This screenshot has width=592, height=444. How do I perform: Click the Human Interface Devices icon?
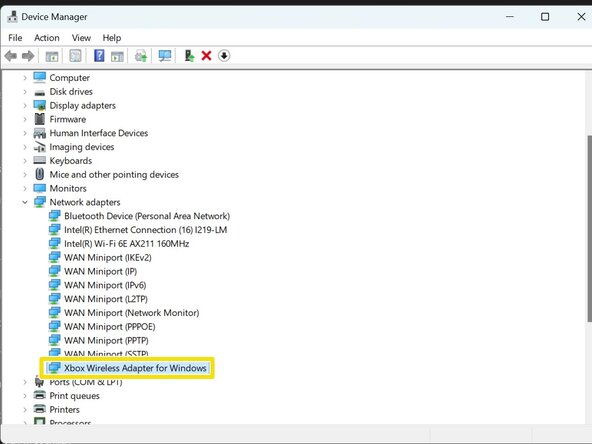coord(40,133)
